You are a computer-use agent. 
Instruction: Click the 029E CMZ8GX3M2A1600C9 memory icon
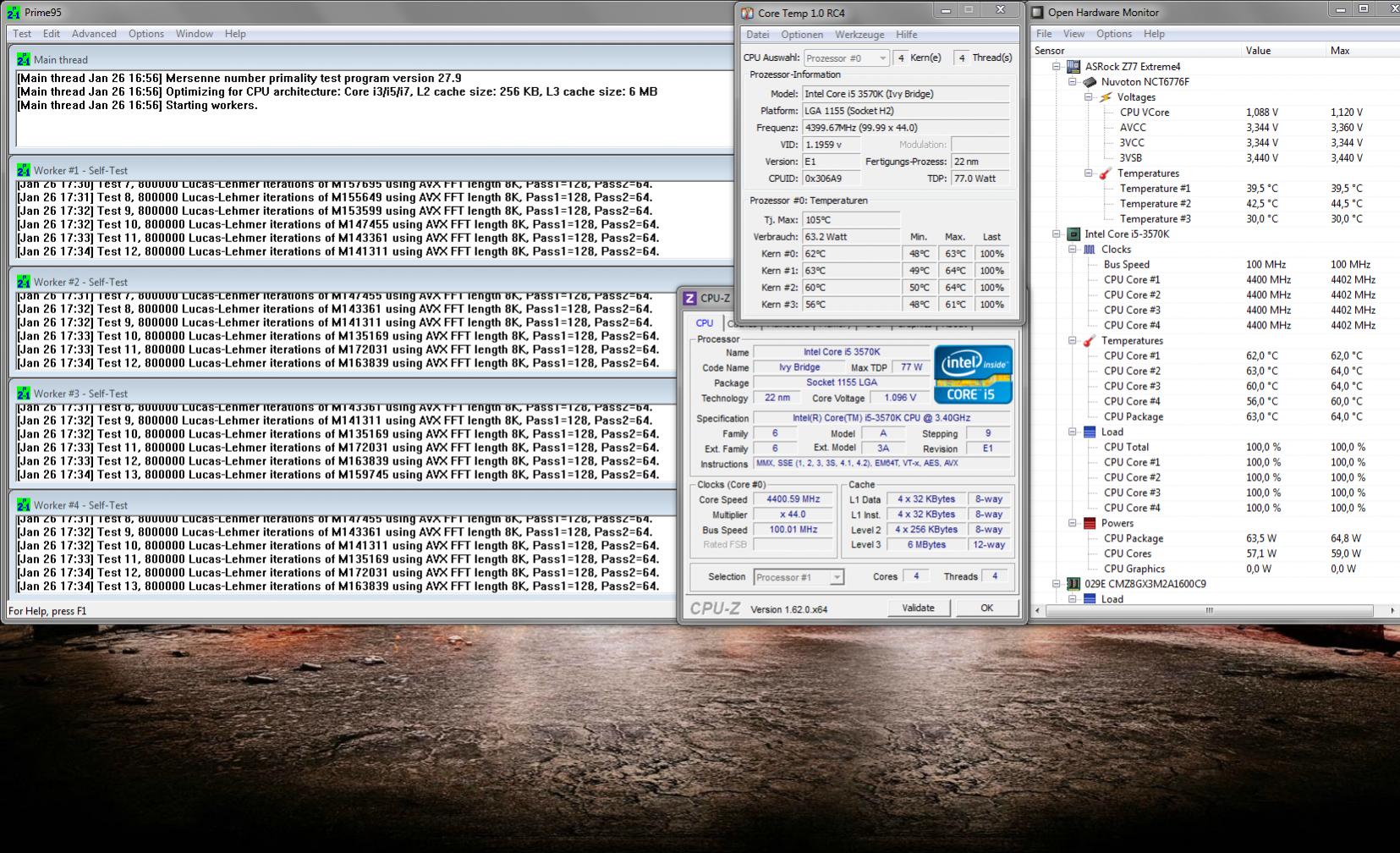click(x=1073, y=585)
